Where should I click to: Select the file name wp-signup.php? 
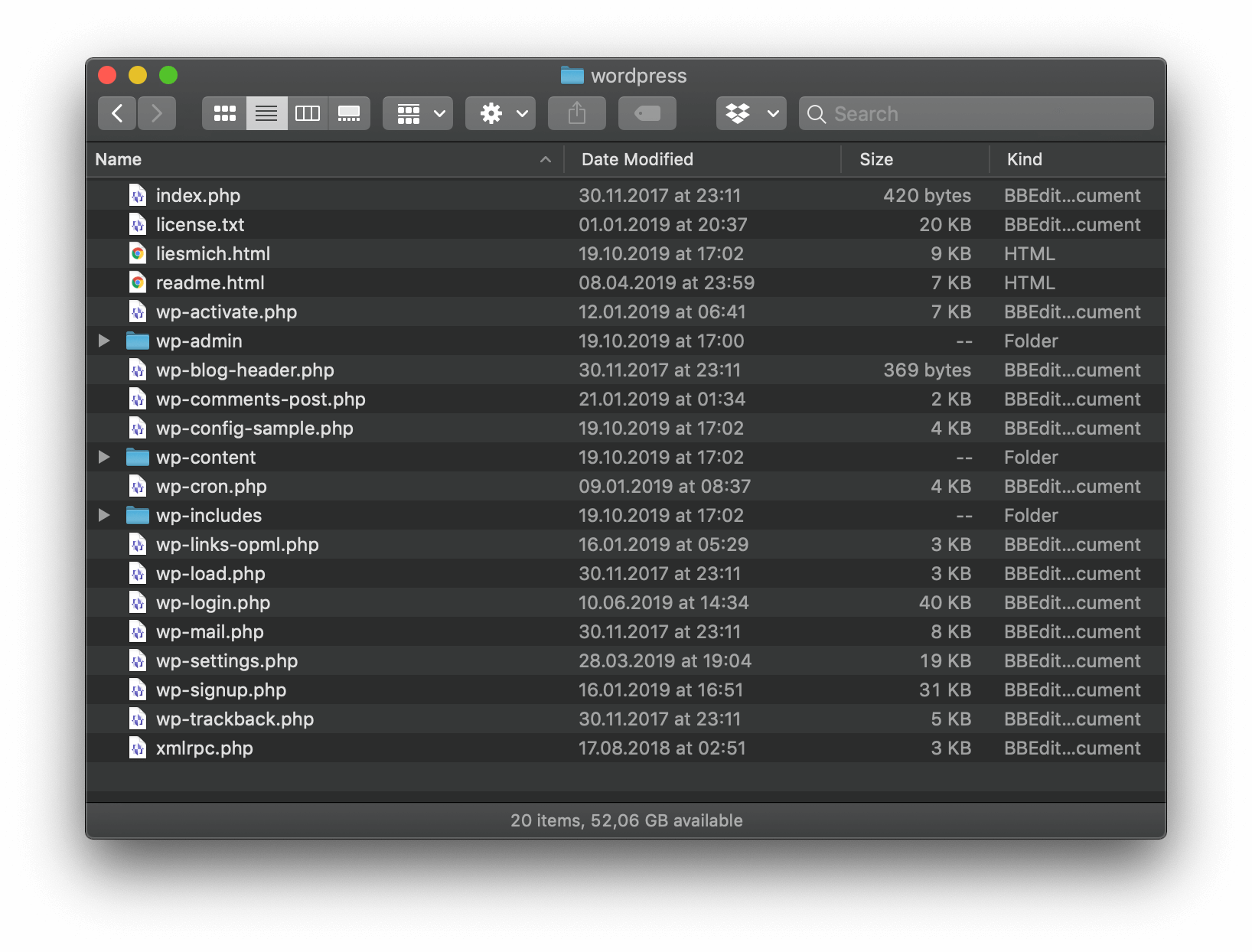(x=221, y=690)
